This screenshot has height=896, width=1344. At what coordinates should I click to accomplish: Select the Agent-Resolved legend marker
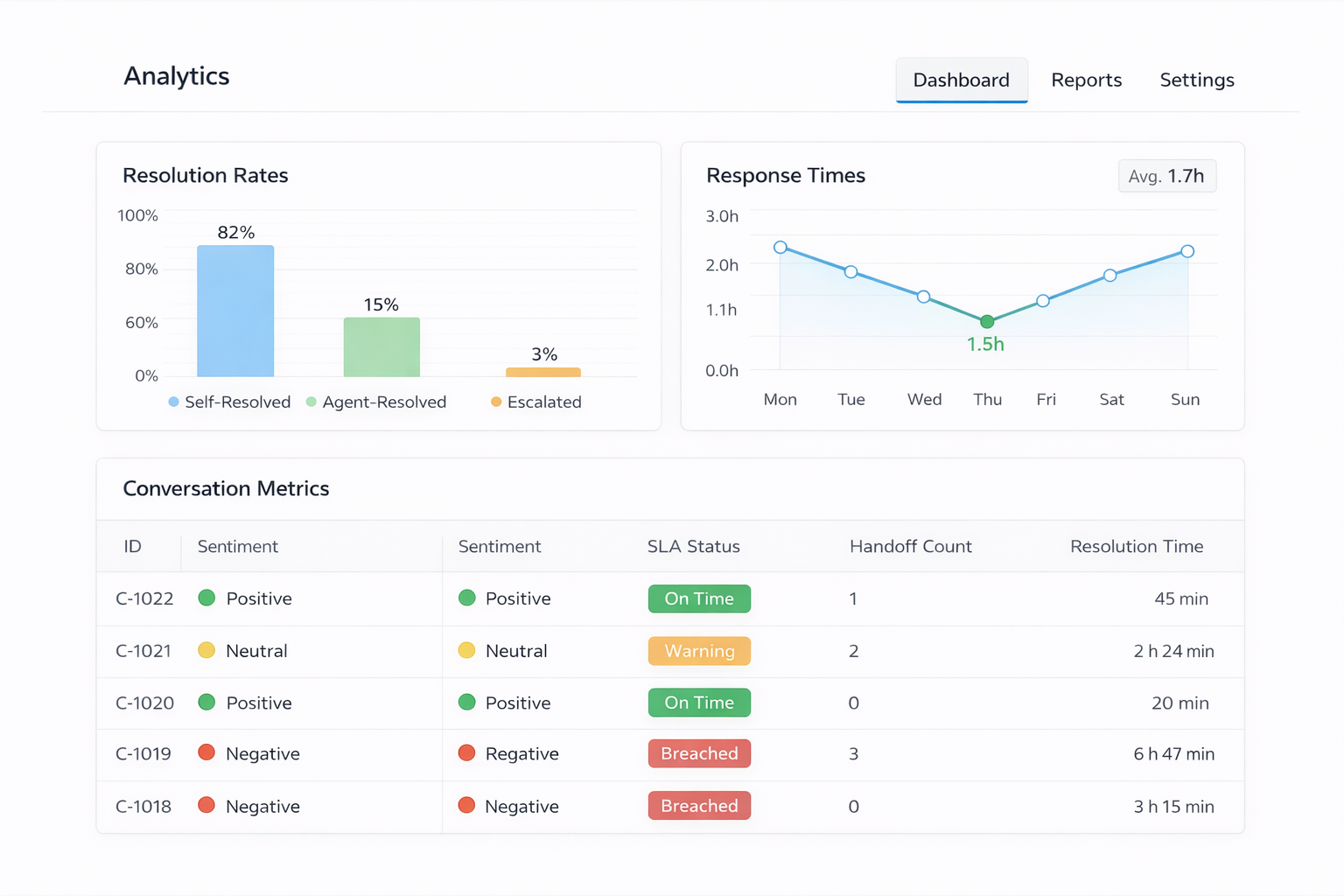pyautogui.click(x=311, y=402)
